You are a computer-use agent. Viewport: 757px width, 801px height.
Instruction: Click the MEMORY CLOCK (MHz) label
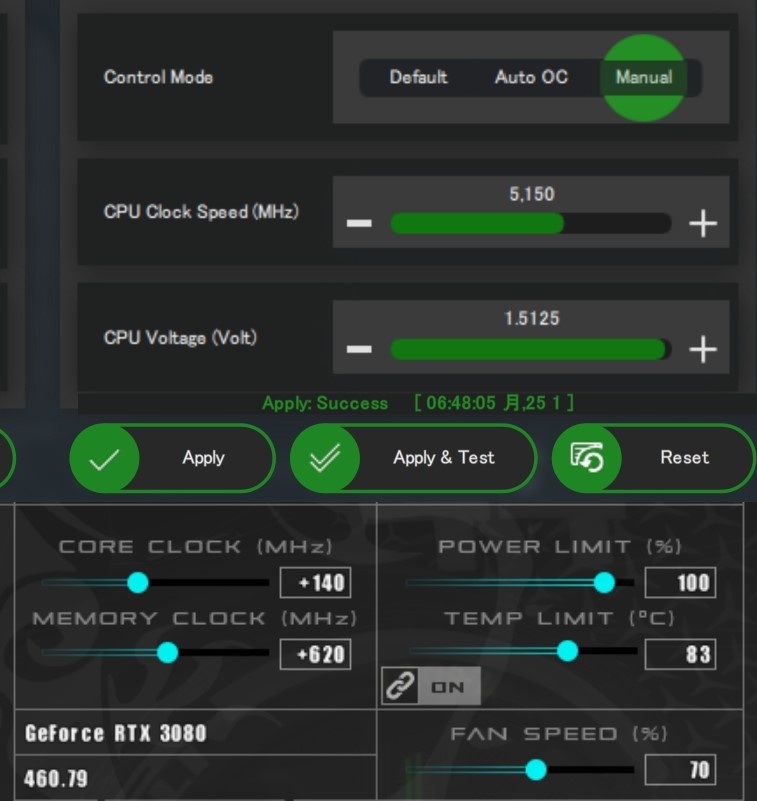[x=195, y=619]
